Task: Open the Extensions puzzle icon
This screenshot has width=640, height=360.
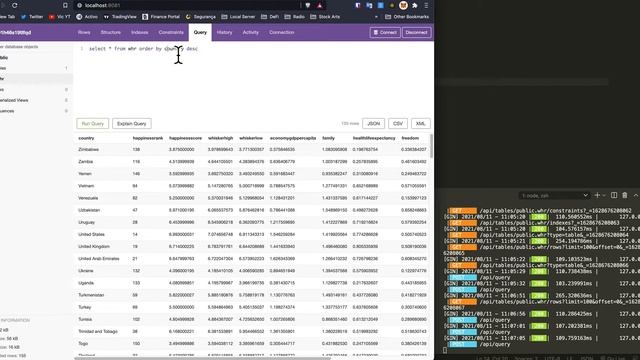Action: click(415, 5)
